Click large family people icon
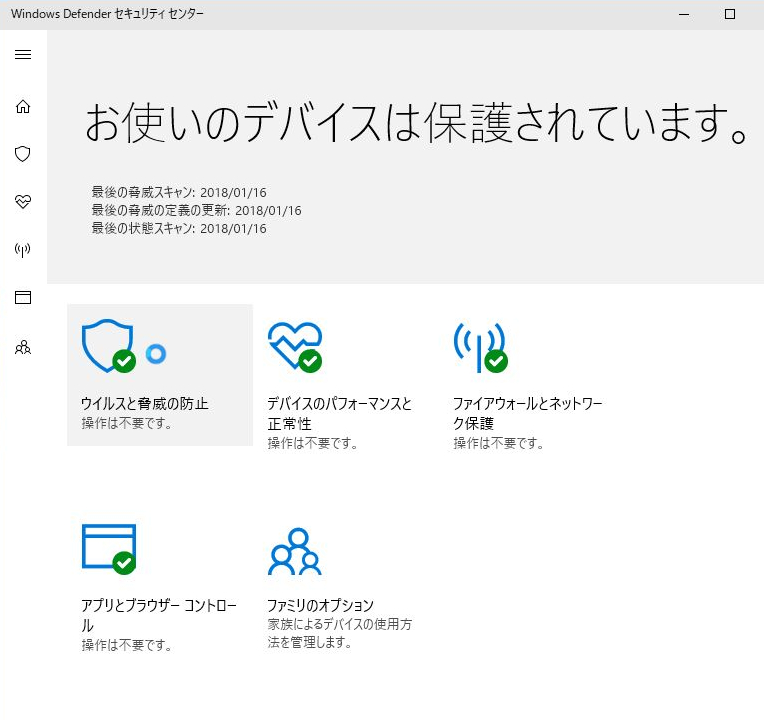The height and width of the screenshot is (720, 764). point(295,551)
